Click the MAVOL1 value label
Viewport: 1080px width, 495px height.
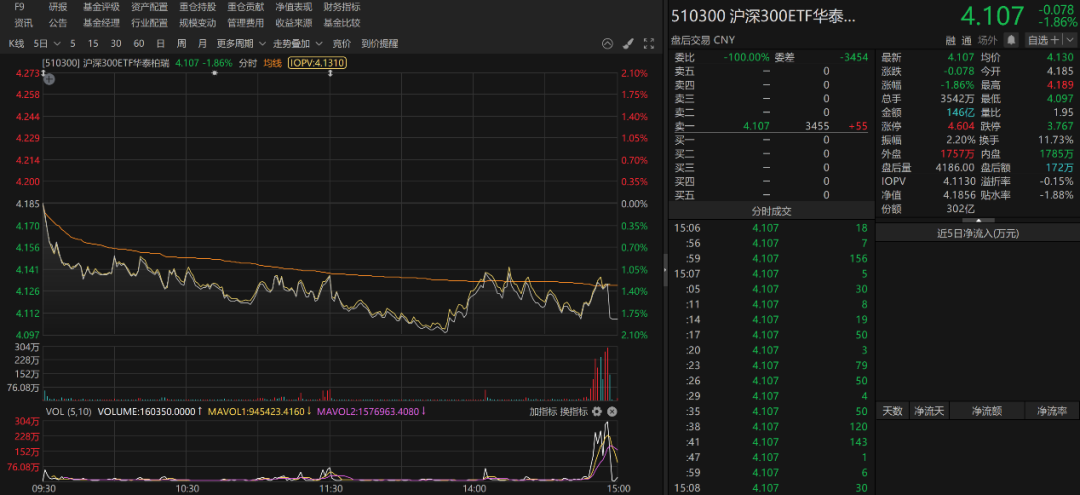pyautogui.click(x=262, y=412)
